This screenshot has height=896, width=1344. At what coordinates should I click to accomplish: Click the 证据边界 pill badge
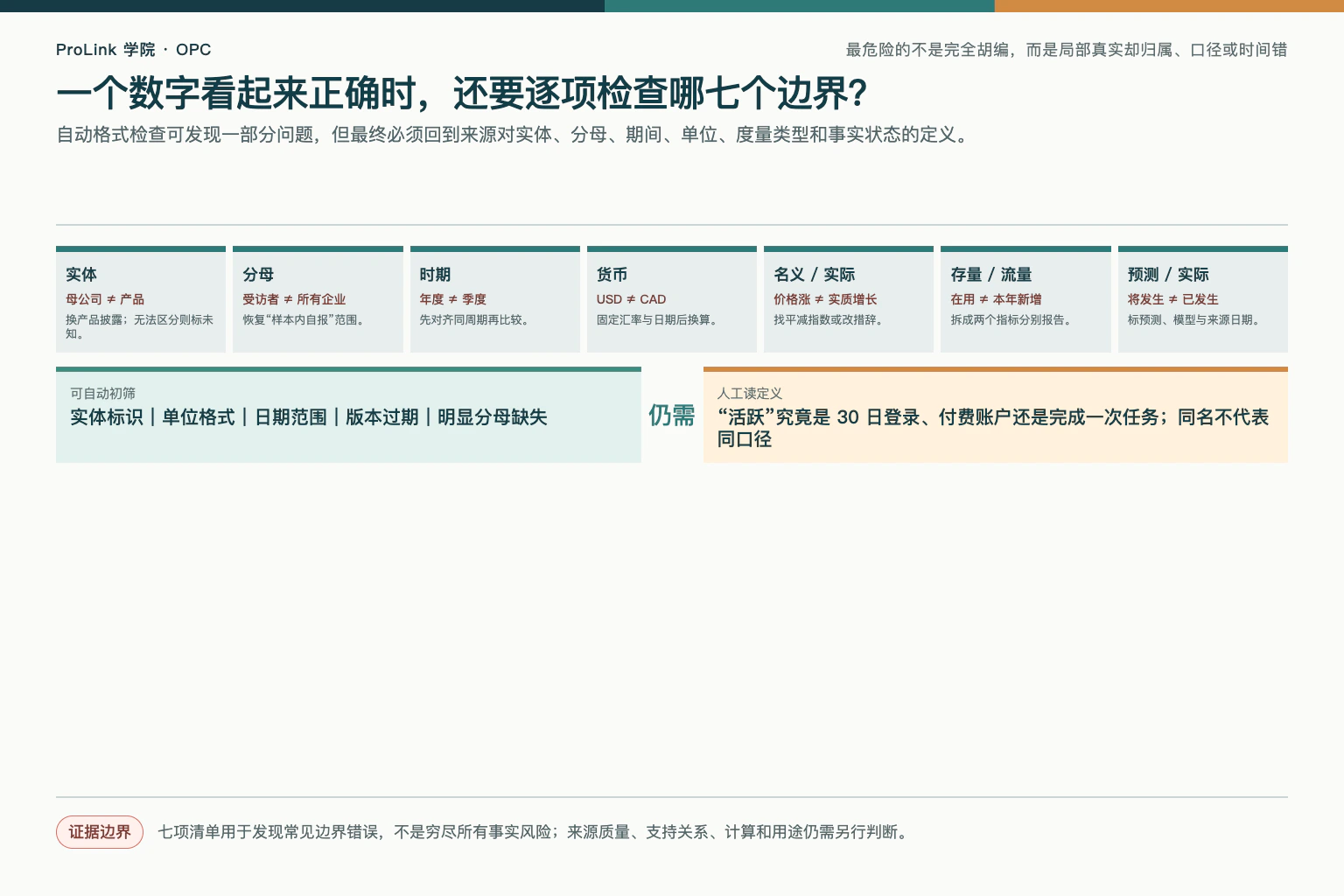click(100, 832)
